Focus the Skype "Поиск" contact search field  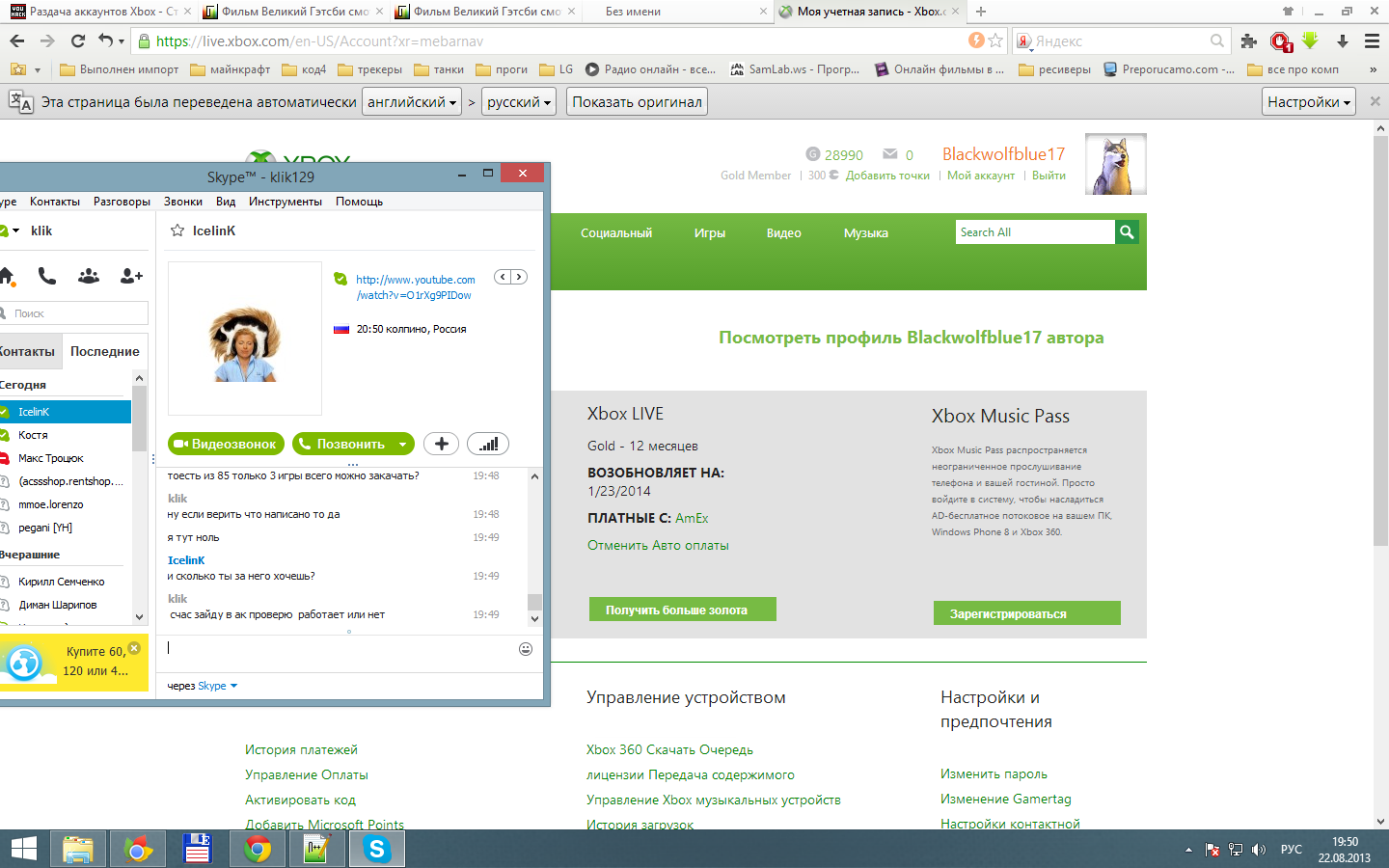click(74, 313)
